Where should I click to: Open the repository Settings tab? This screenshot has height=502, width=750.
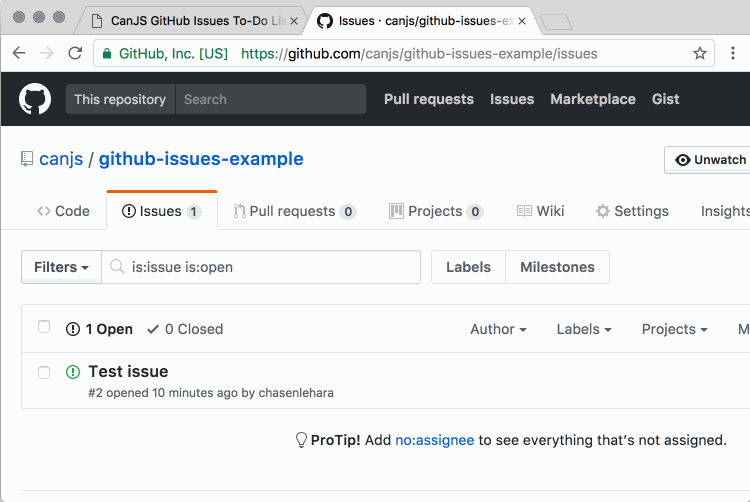click(x=632, y=211)
